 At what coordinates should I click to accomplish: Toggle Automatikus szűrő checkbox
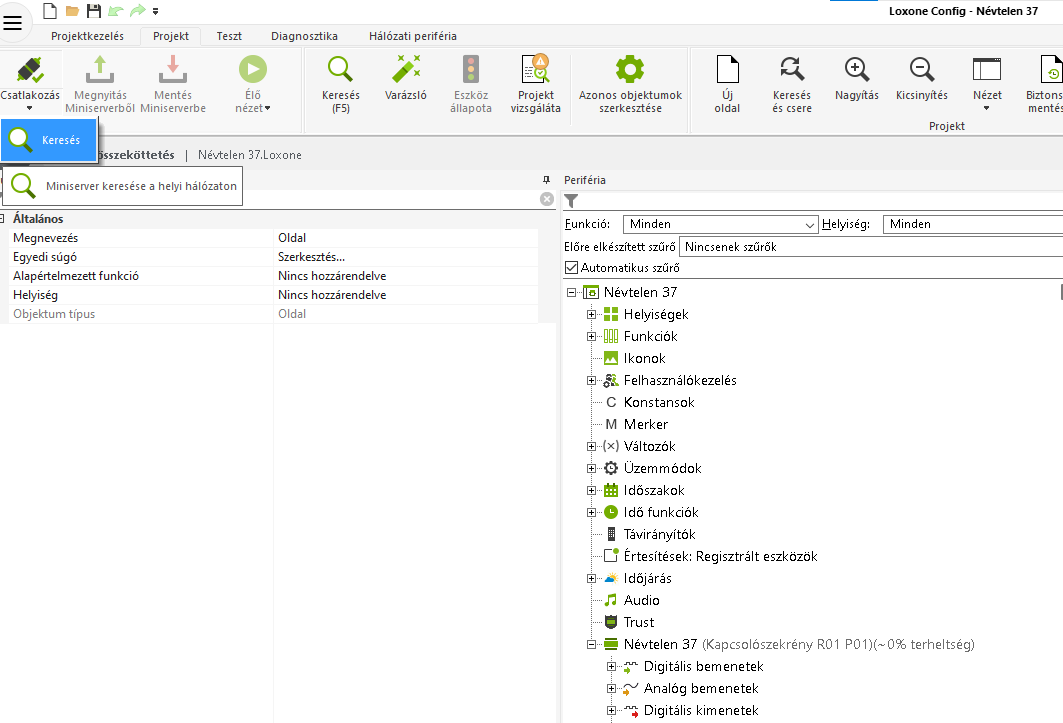point(571,268)
